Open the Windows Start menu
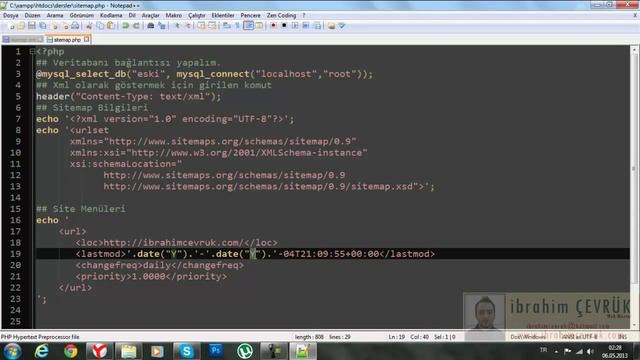 (x=12, y=351)
